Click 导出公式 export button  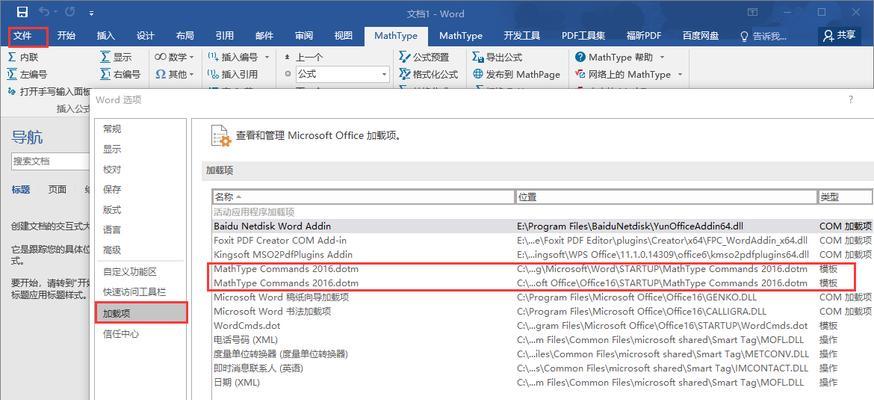click(x=497, y=57)
